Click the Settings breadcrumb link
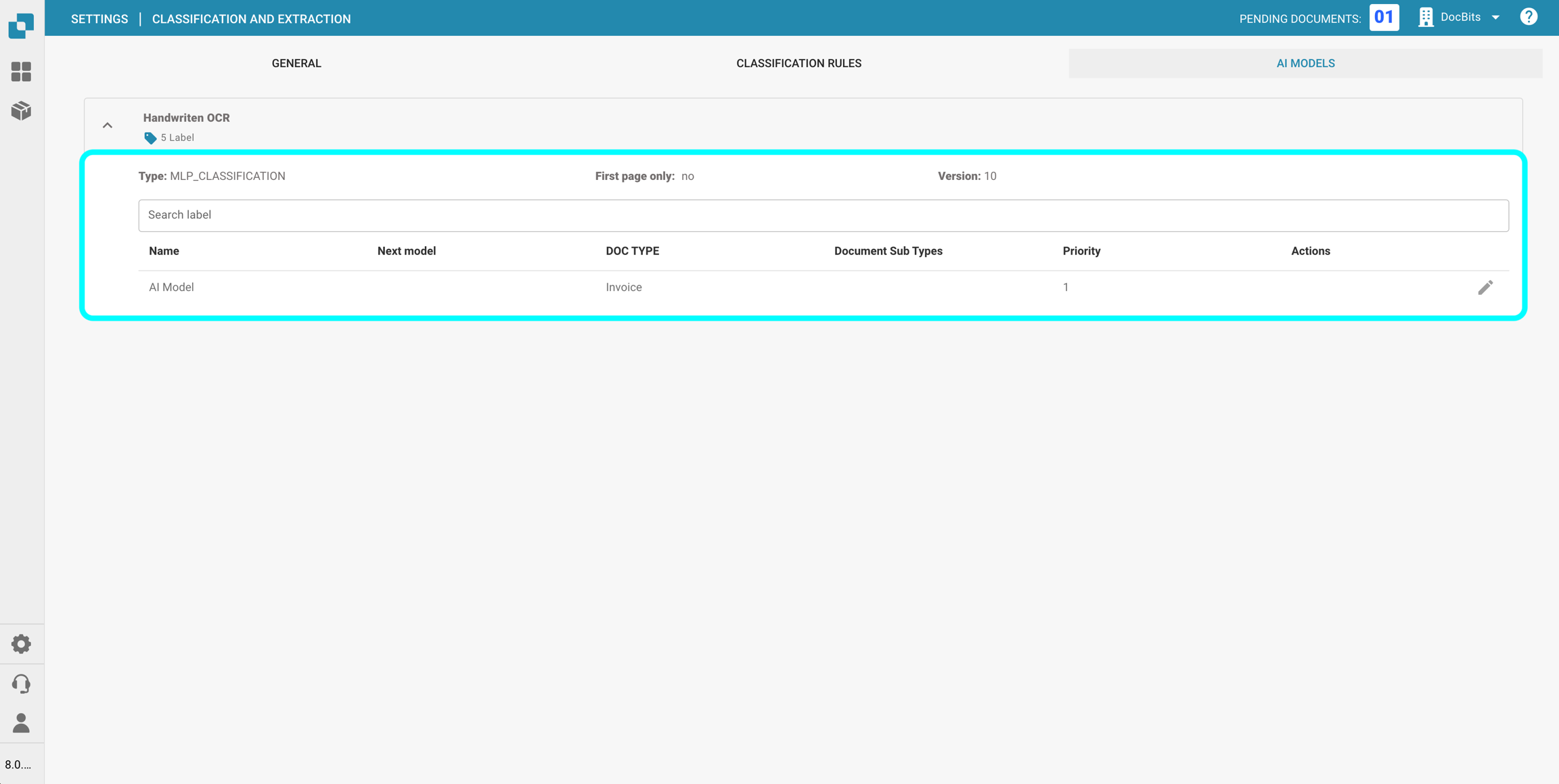 (99, 19)
